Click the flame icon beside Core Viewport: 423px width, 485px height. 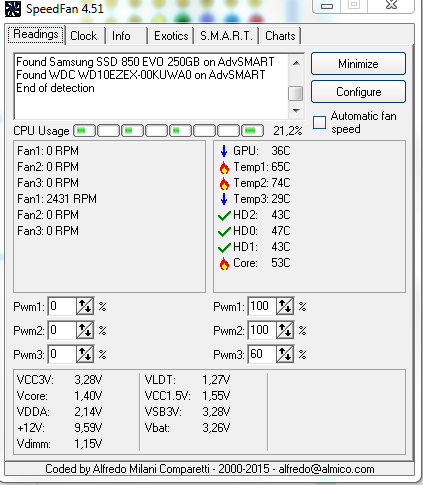click(224, 263)
